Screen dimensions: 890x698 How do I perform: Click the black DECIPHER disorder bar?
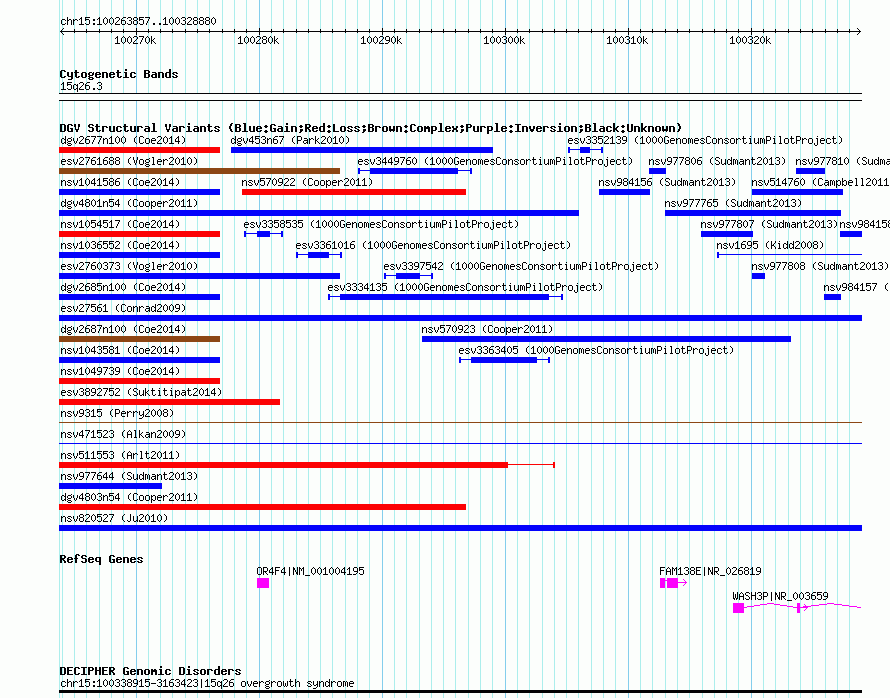tap(460, 692)
